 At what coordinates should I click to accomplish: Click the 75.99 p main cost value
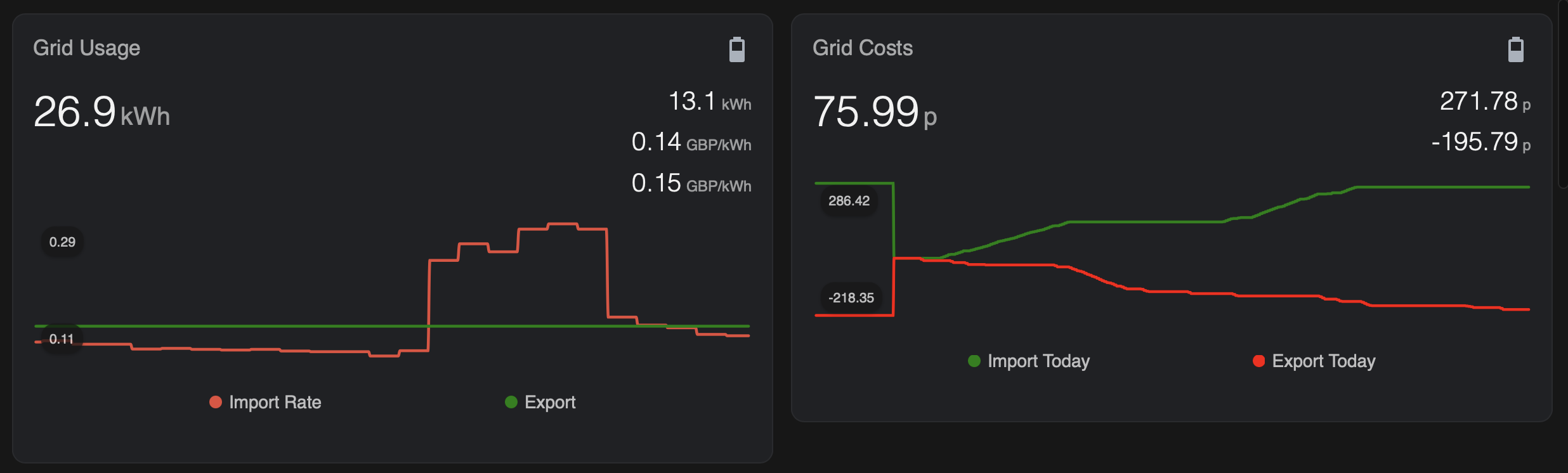coord(875,112)
